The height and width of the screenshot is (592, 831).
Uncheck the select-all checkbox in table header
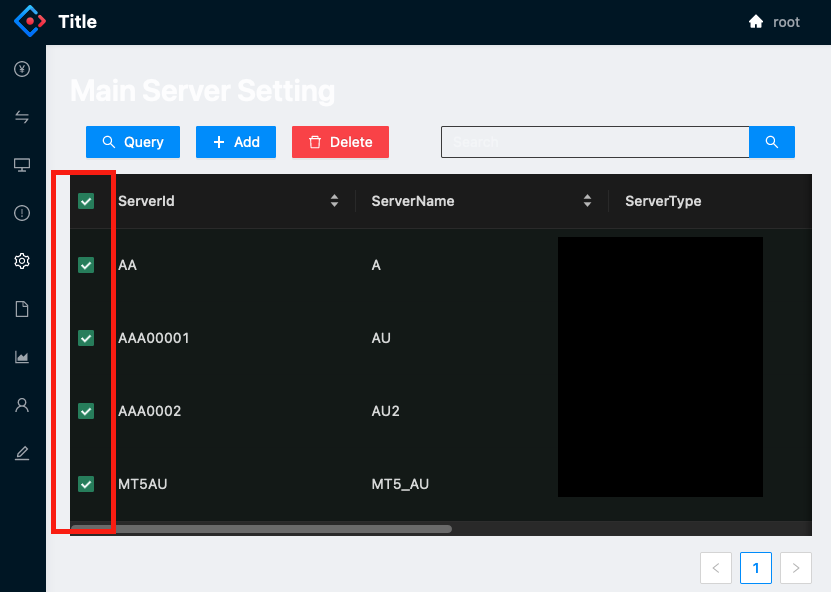click(x=86, y=200)
